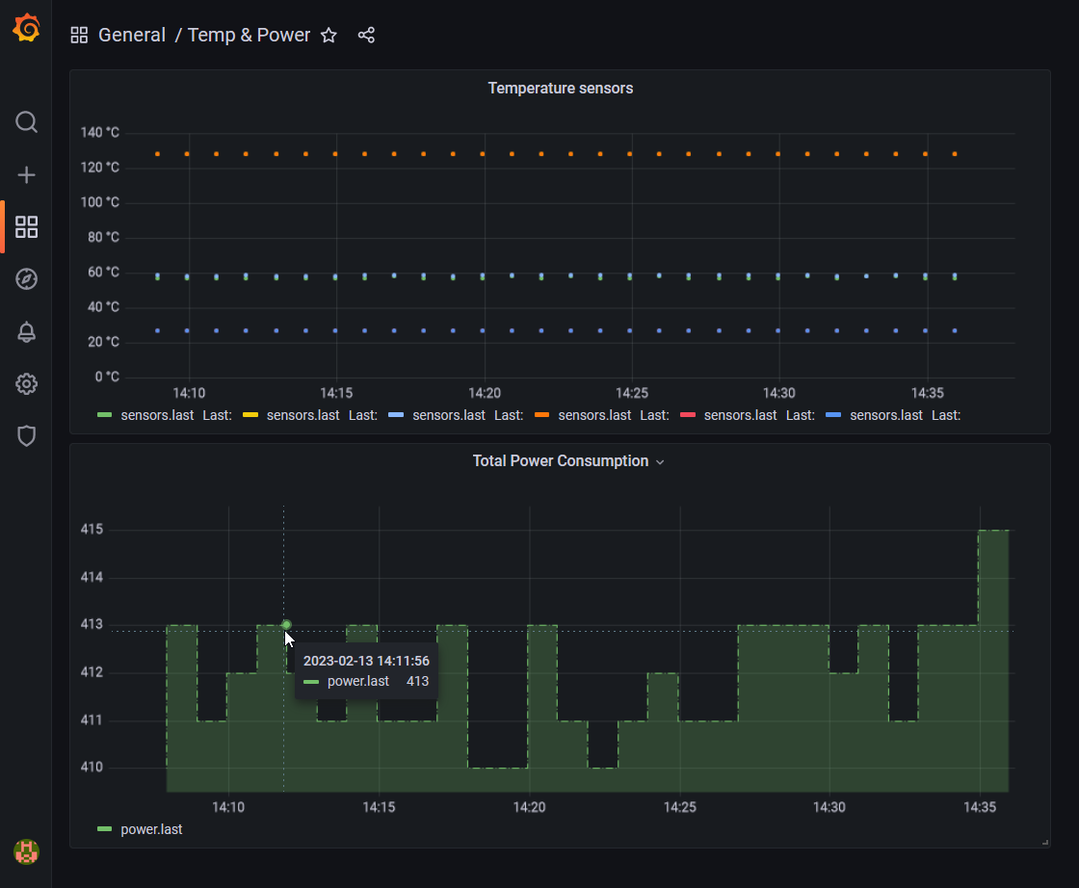Open the search dashboards icon
This screenshot has height=888, width=1079.
(x=26, y=123)
